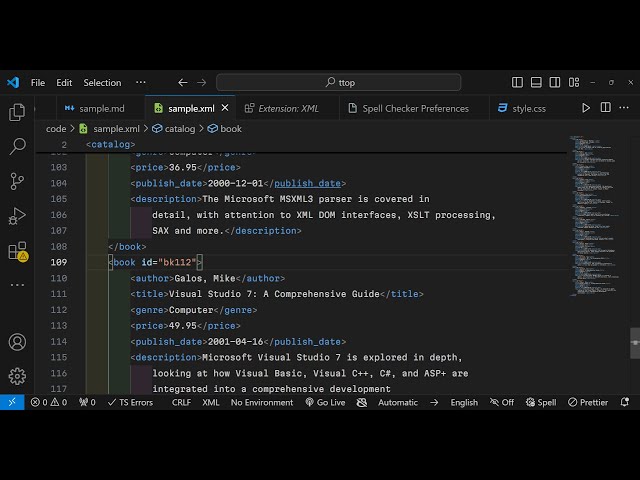Click the Manage gear icon
Screen dimensions: 640x480
17,376
